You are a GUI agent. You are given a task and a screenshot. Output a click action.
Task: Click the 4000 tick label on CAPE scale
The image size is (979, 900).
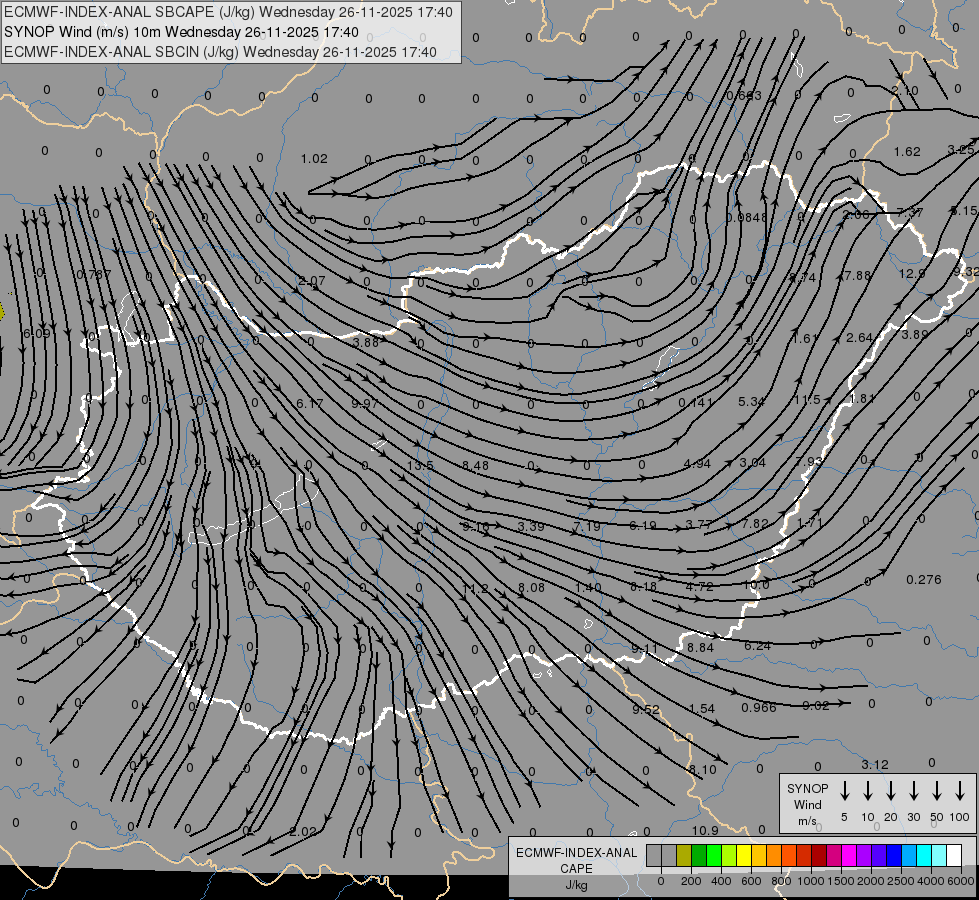pyautogui.click(x=930, y=881)
